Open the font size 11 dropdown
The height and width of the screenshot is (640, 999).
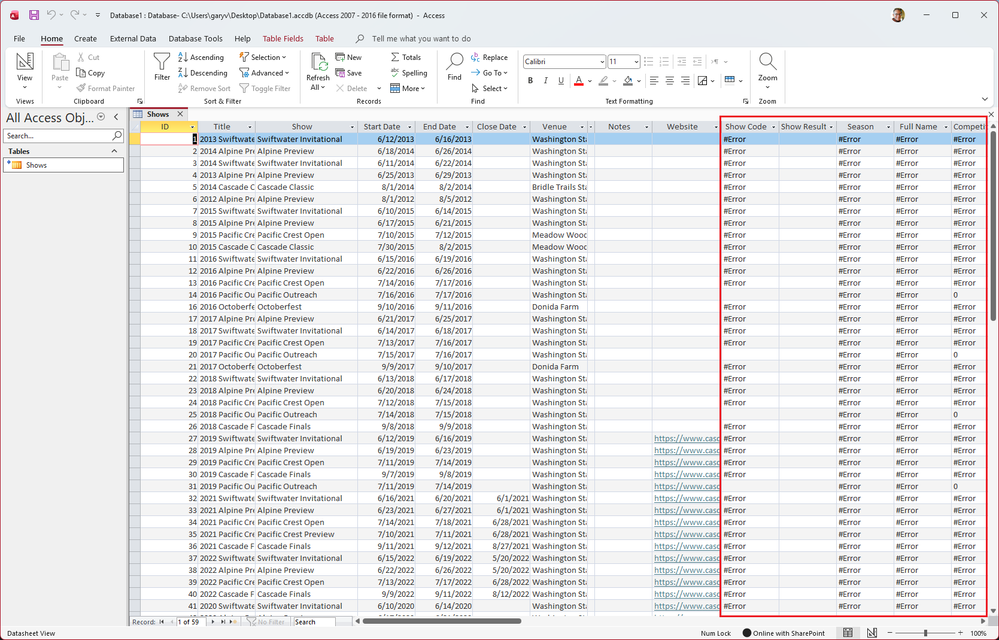636,62
